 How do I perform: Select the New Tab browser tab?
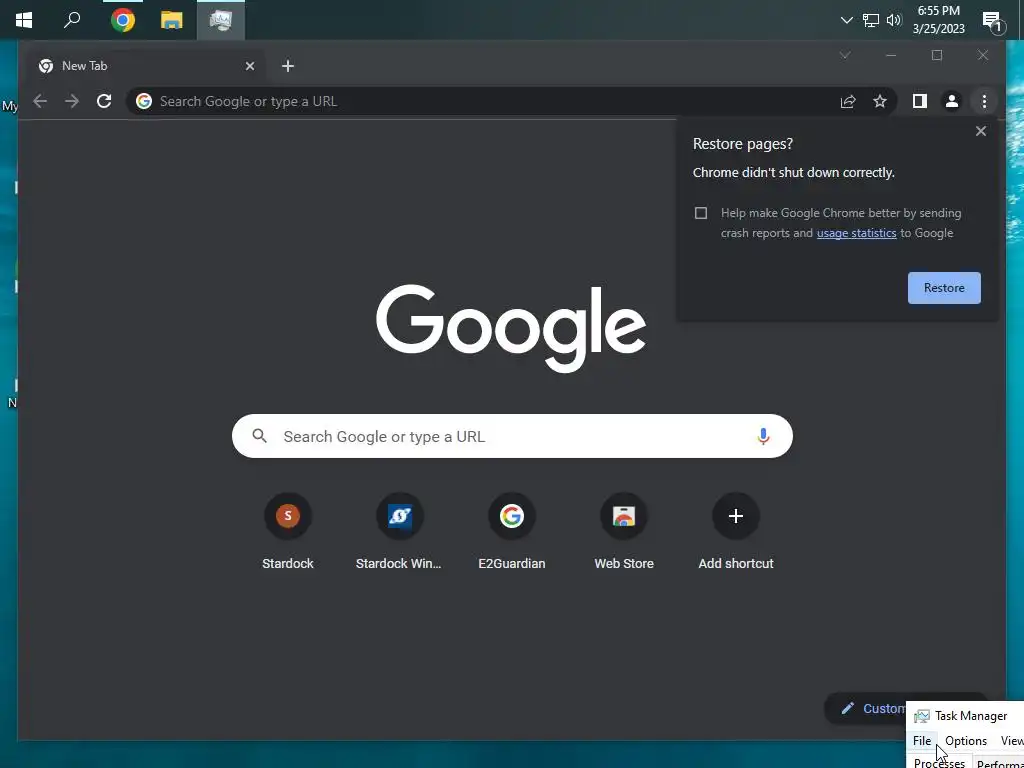[x=147, y=66]
